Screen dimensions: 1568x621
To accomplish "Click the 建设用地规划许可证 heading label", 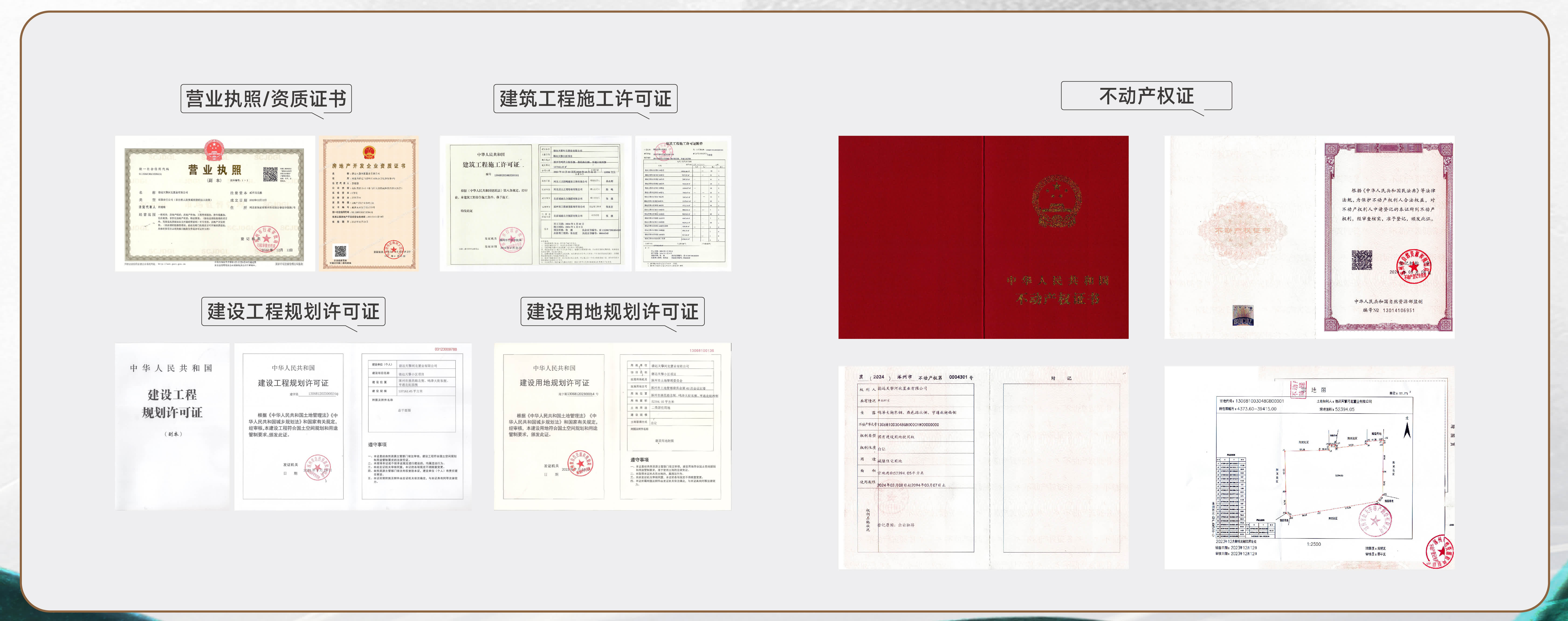I will coord(612,311).
